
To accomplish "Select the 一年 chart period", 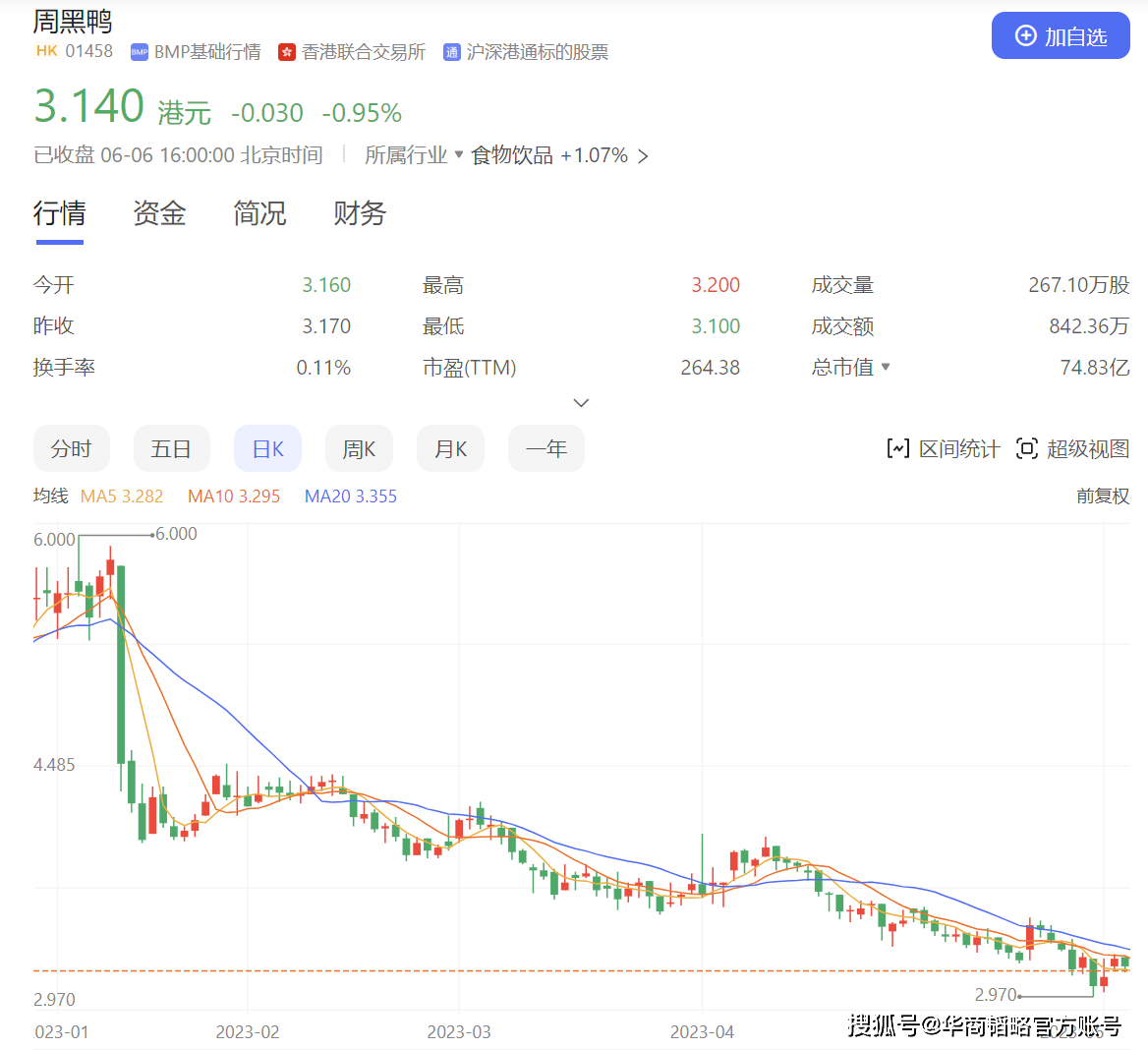I will point(546,448).
